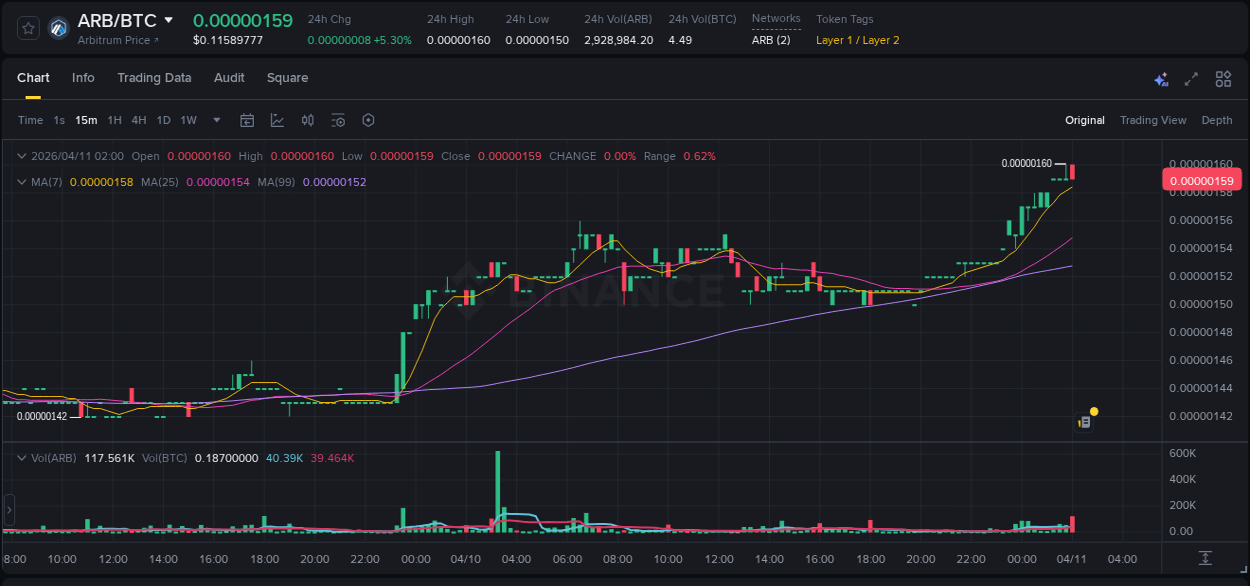
Task: Open the Arbitrum Price link
Action: [x=118, y=40]
